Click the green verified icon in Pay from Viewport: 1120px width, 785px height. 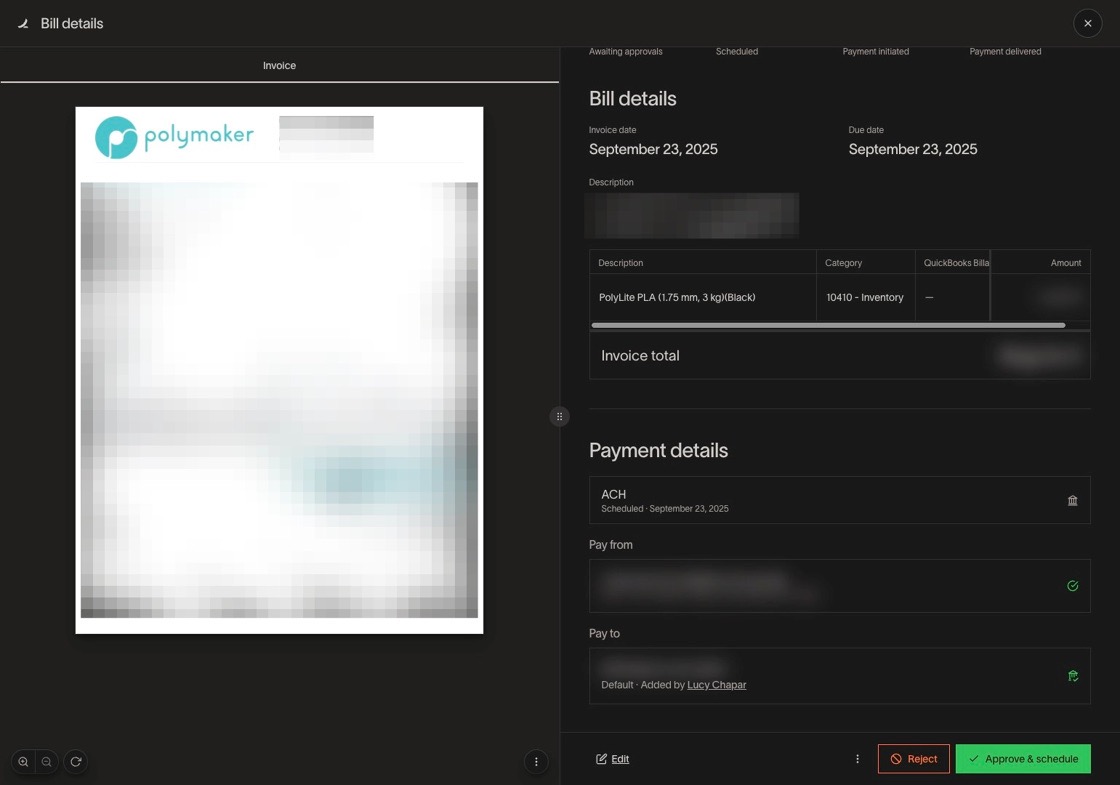pos(1072,586)
